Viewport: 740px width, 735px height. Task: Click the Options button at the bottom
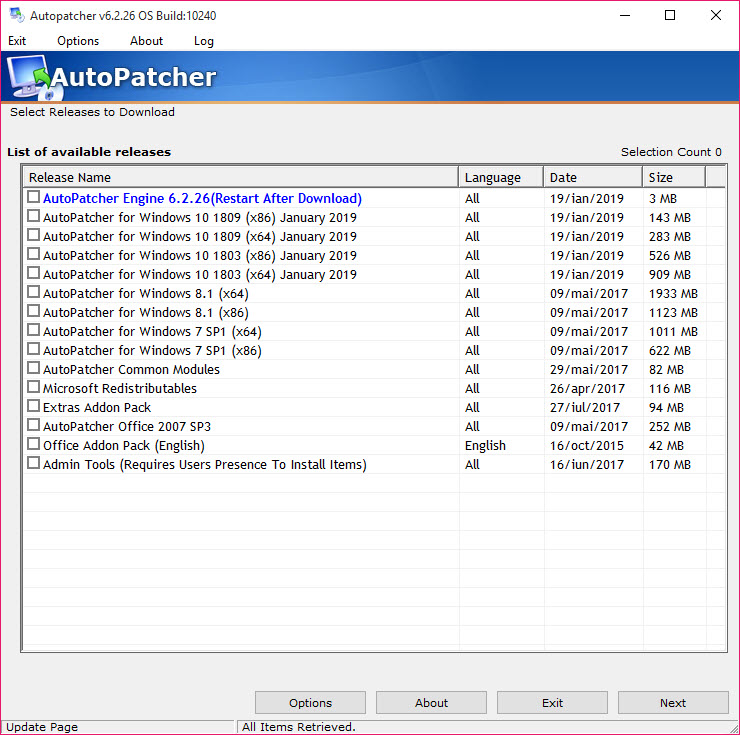(x=310, y=702)
